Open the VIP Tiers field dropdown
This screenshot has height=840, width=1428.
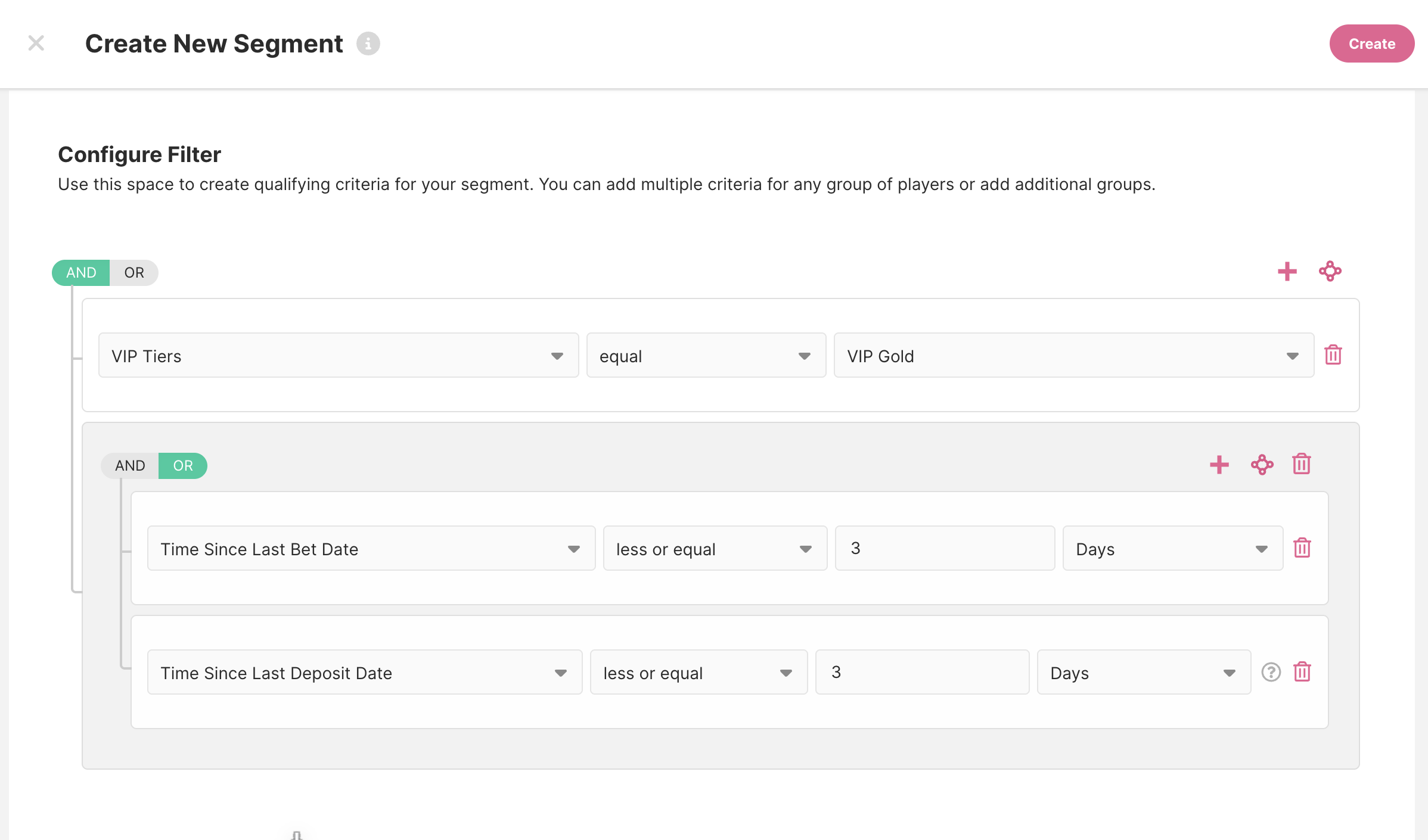click(x=338, y=356)
